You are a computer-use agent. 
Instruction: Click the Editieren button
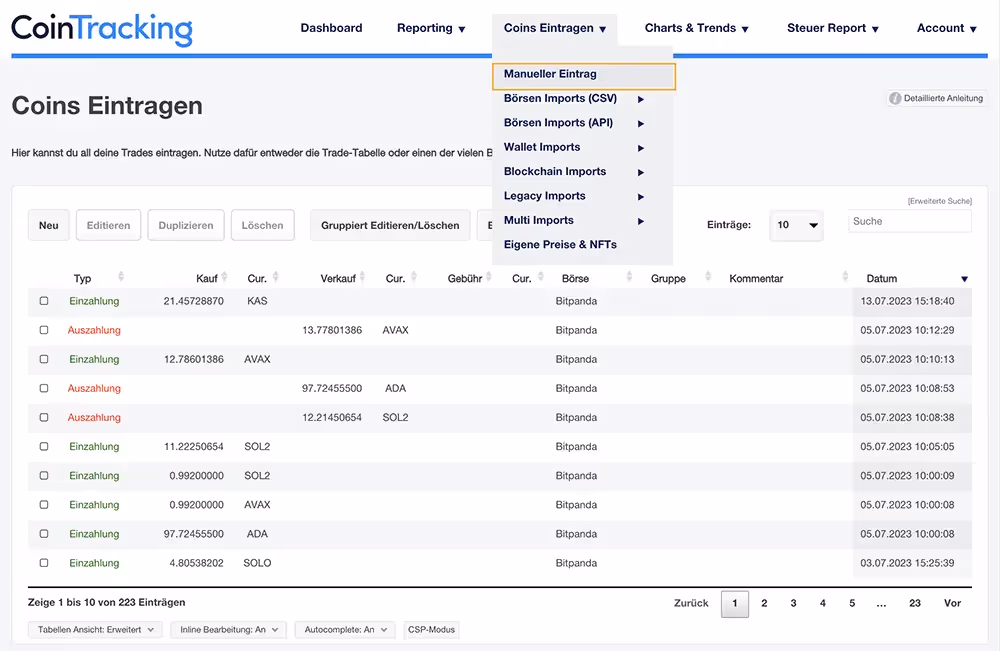108,225
